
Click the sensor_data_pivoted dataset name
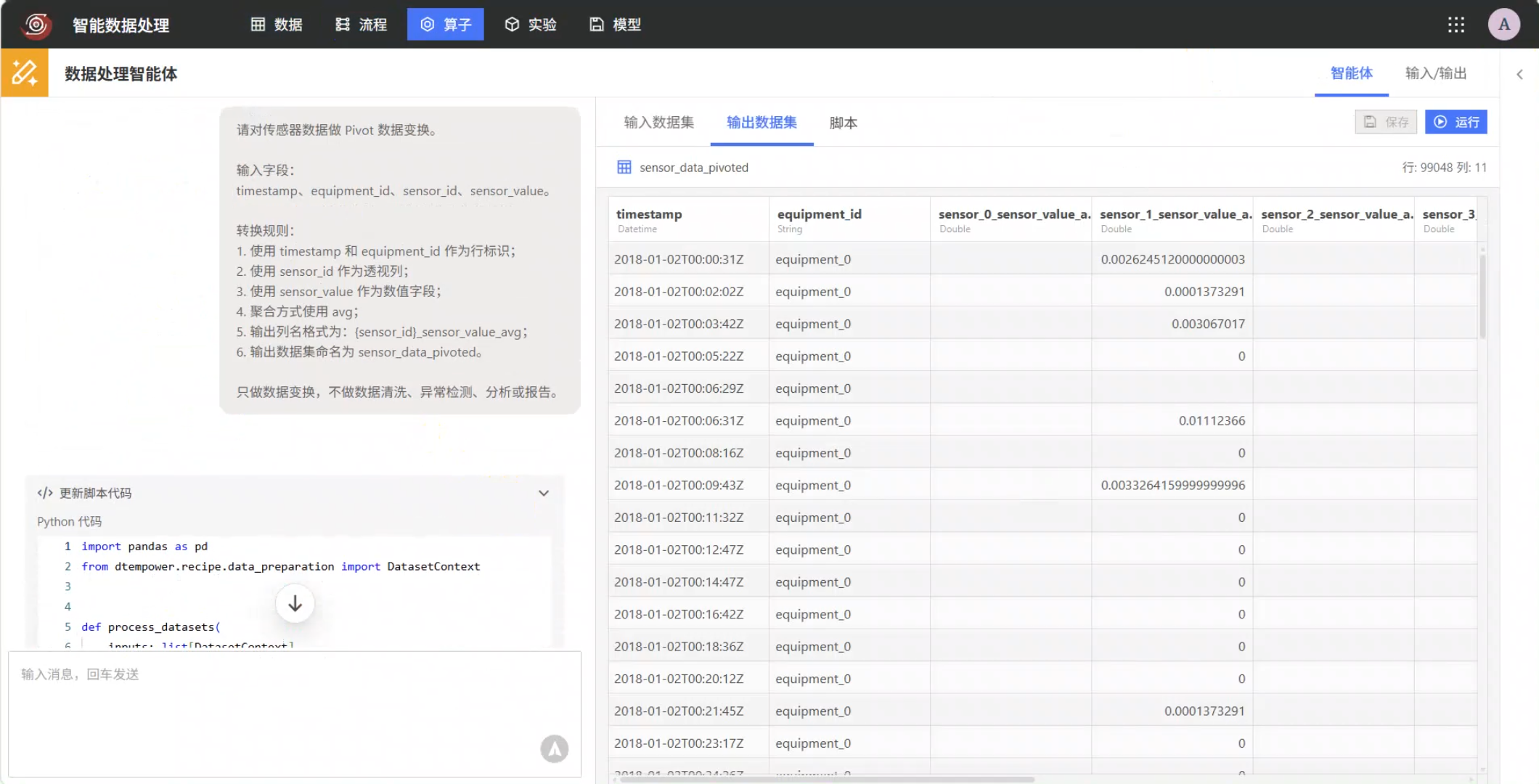(693, 168)
